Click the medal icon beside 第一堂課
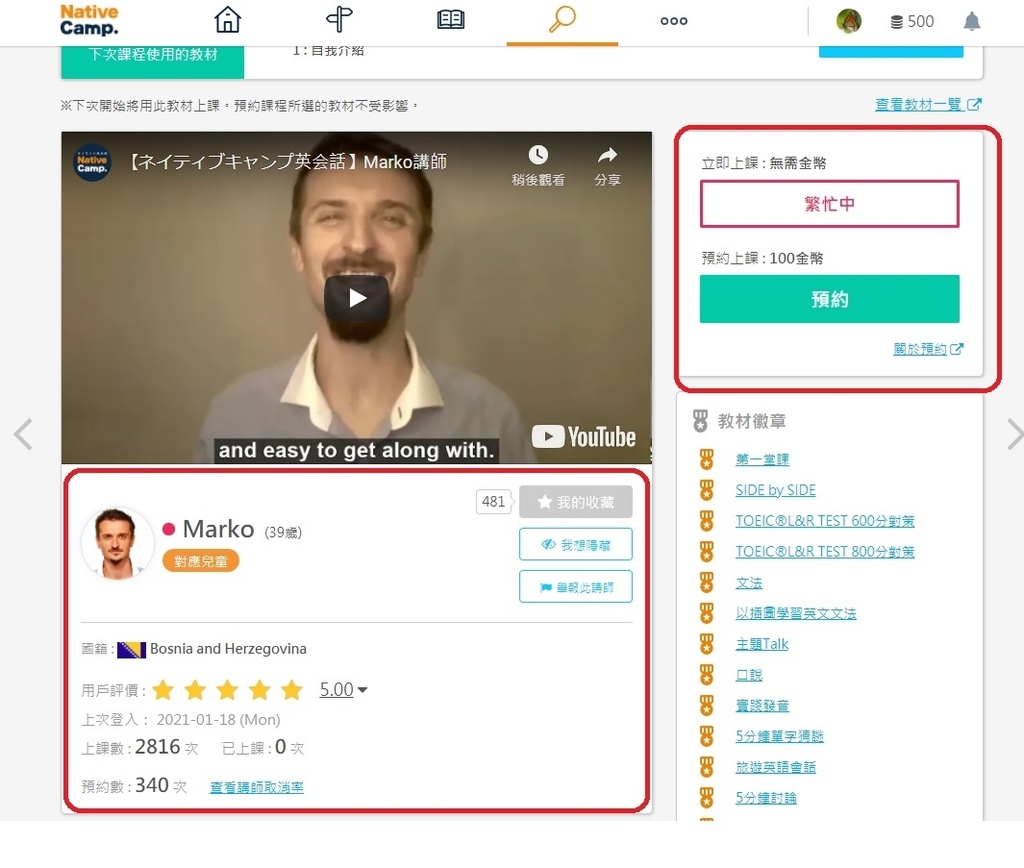 pyautogui.click(x=706, y=459)
